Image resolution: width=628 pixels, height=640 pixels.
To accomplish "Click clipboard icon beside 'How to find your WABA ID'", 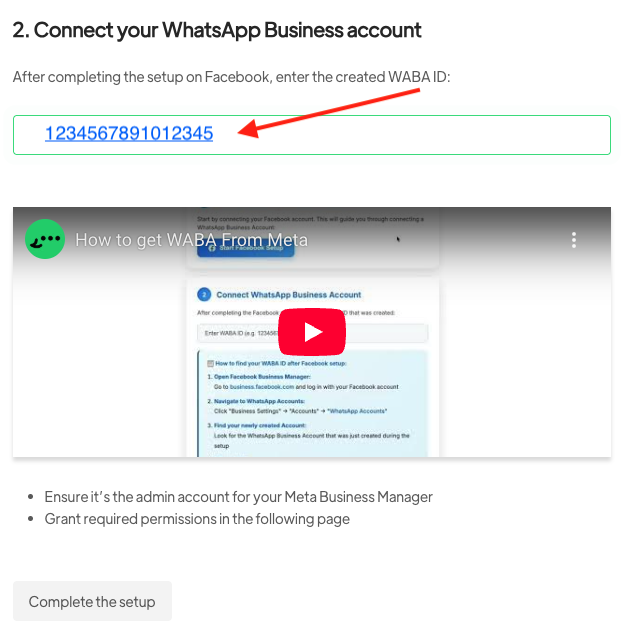I will (x=210, y=363).
